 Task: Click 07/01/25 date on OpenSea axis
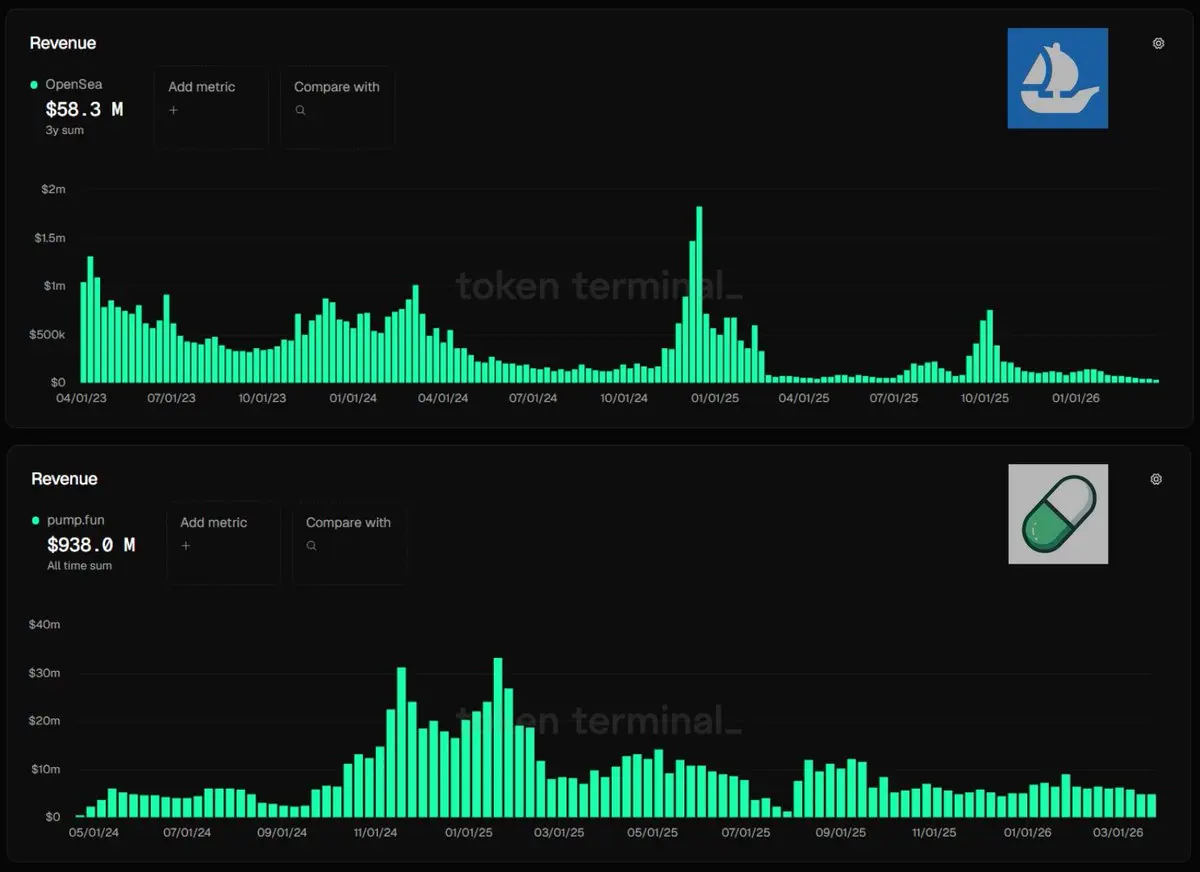coord(894,398)
